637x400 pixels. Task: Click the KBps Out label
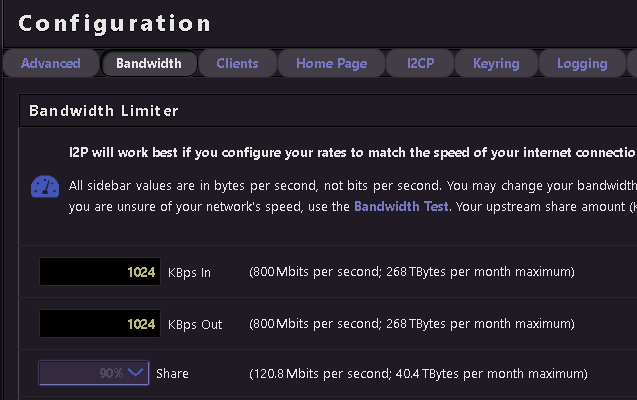click(x=197, y=324)
